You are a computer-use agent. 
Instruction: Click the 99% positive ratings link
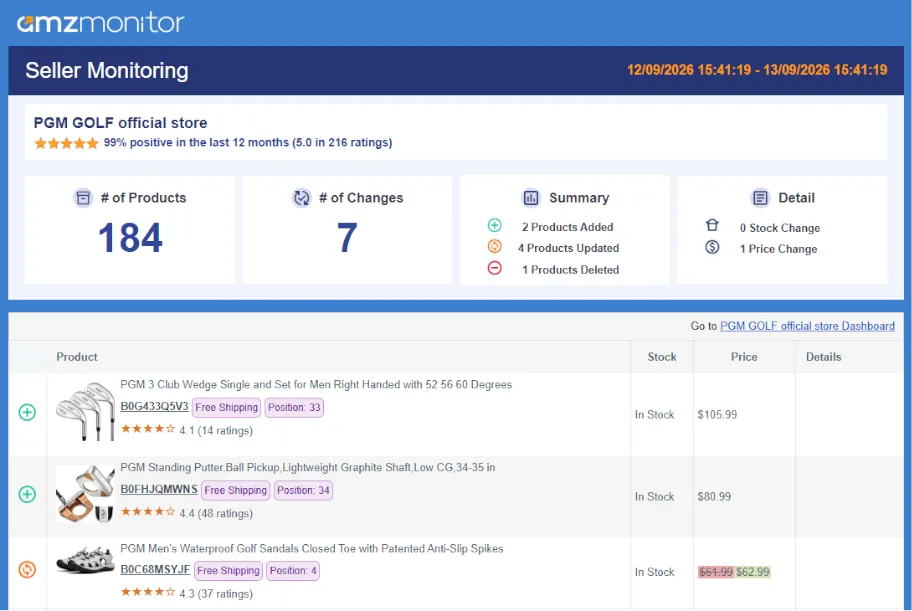point(248,143)
